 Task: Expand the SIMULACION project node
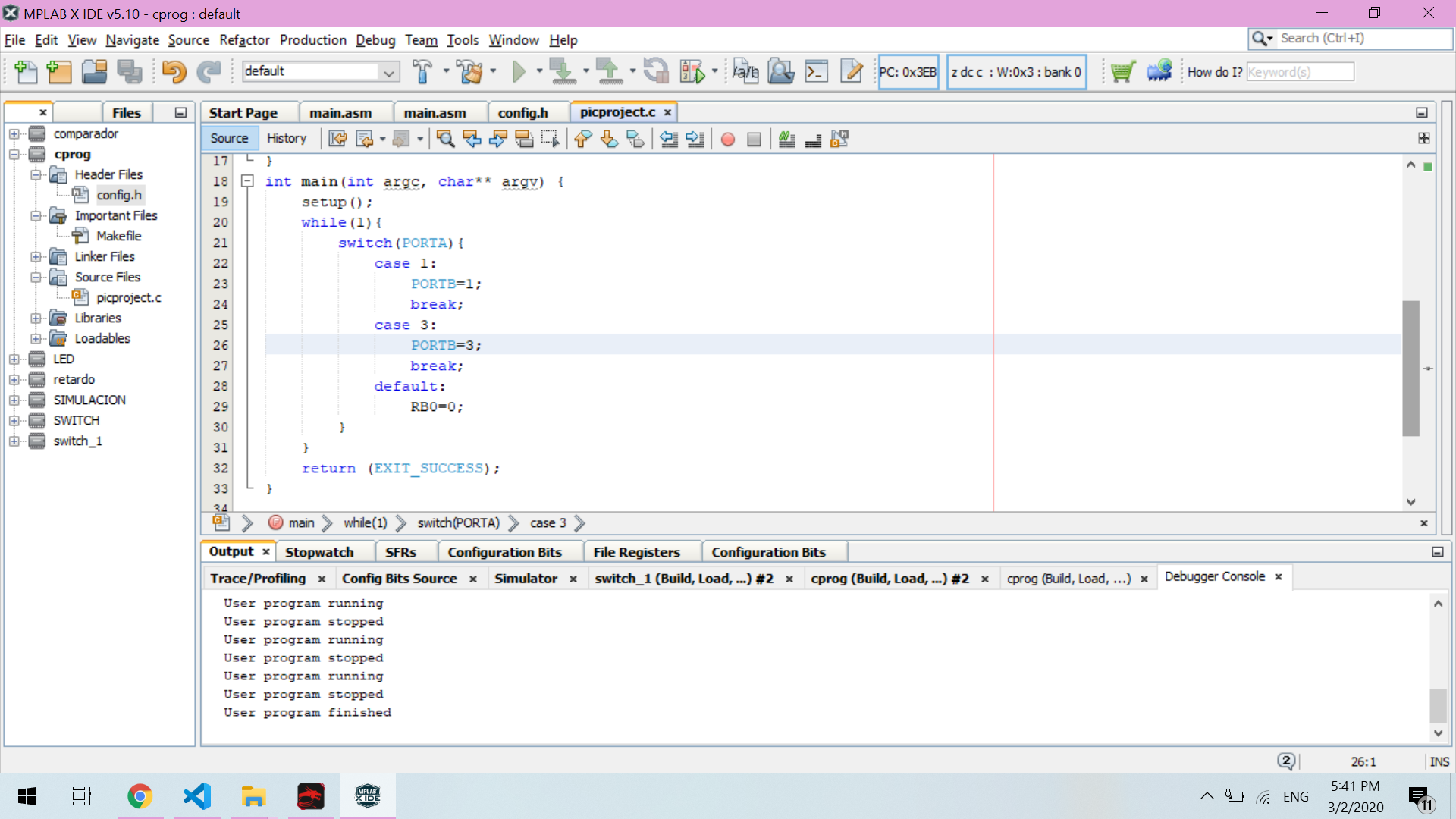point(14,400)
